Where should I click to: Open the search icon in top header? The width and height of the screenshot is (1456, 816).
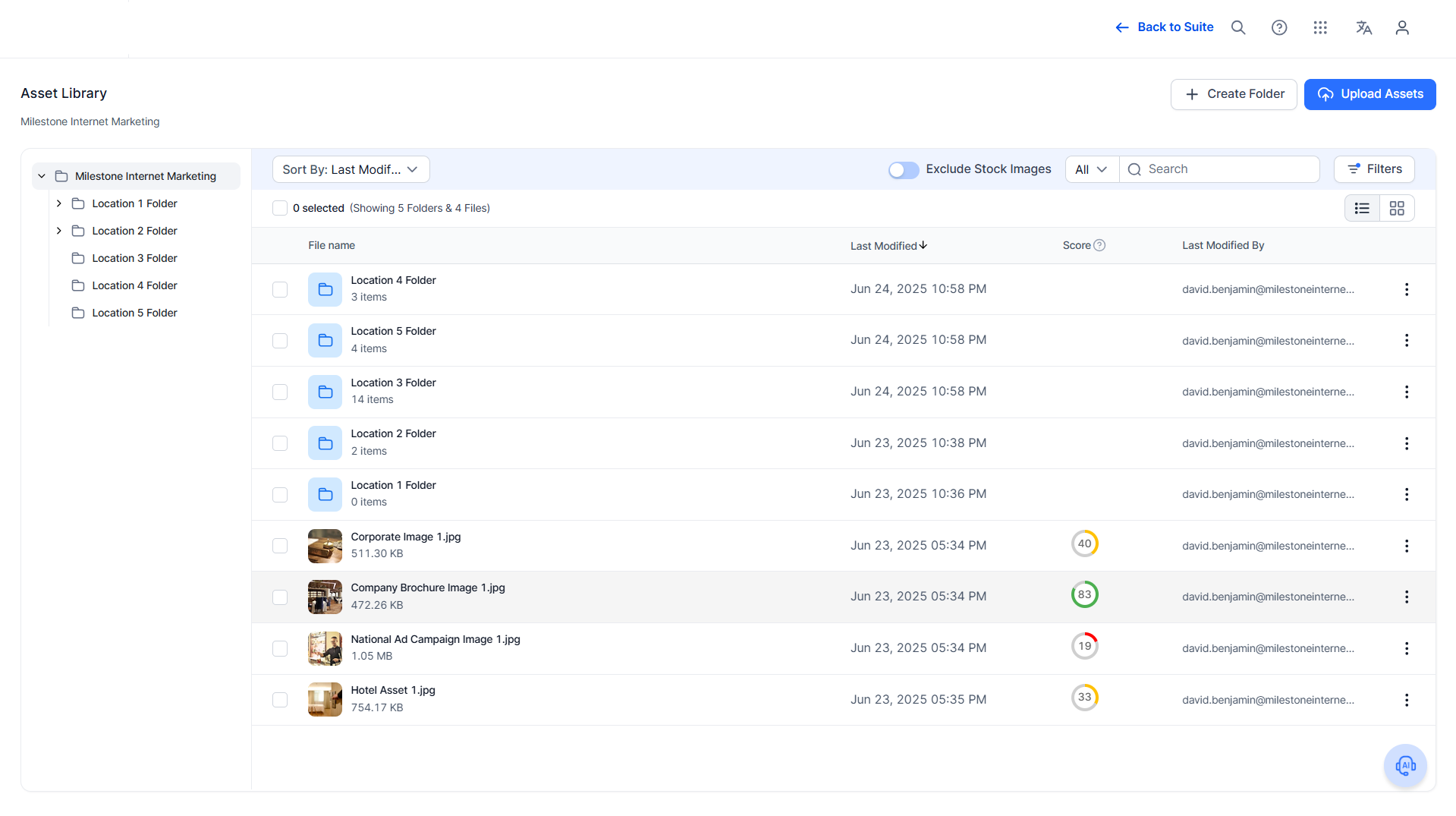1238,27
